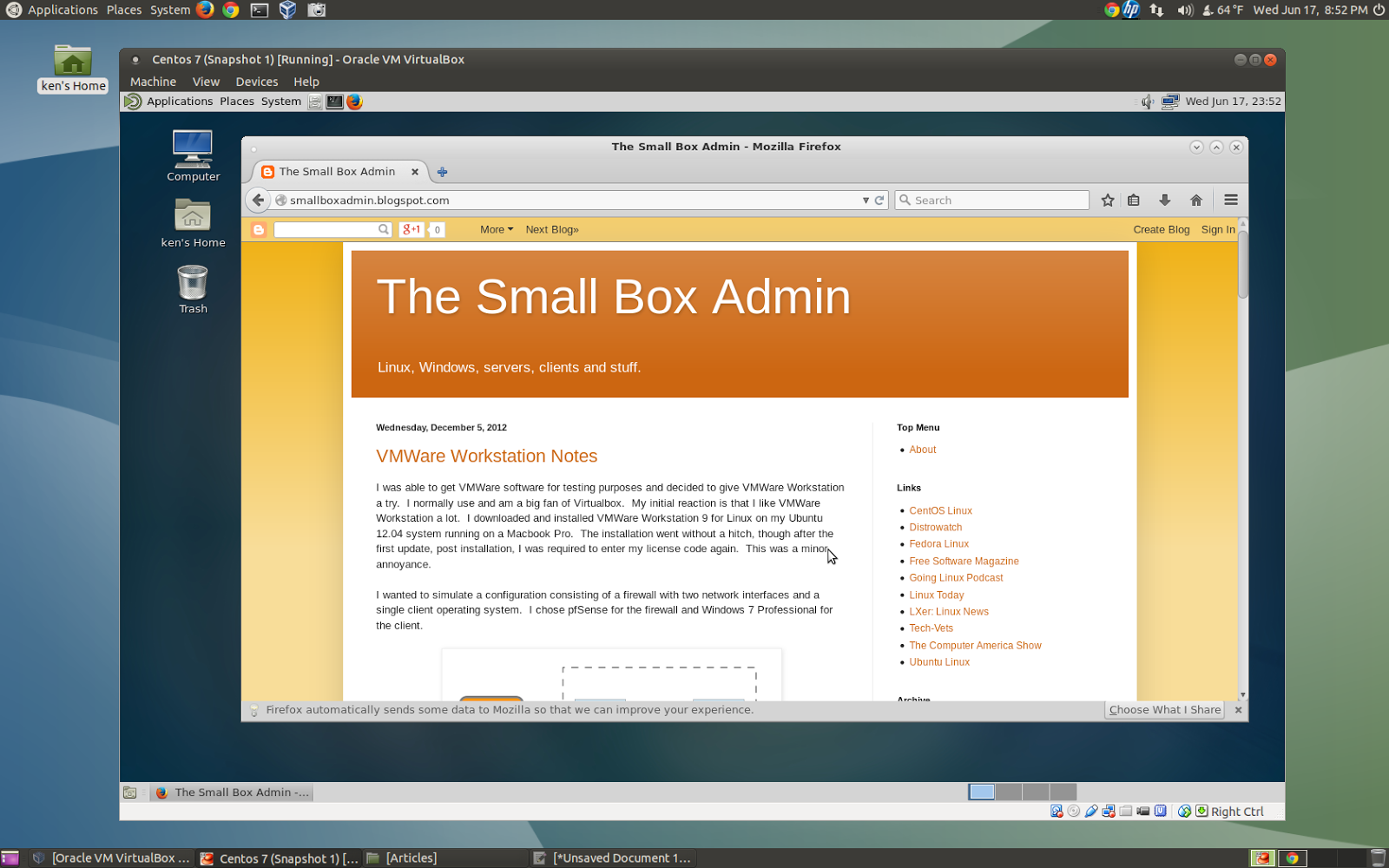Open the 64 °F weather indicator
1389x868 pixels.
click(x=1223, y=10)
